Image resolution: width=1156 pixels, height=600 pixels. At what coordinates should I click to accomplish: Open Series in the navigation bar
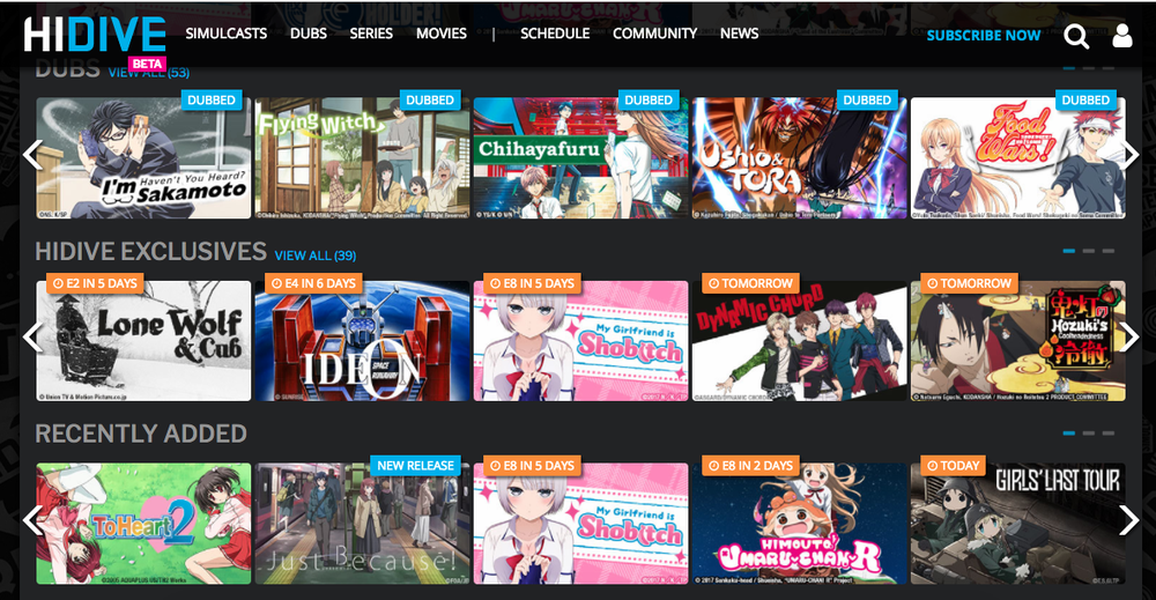(371, 33)
